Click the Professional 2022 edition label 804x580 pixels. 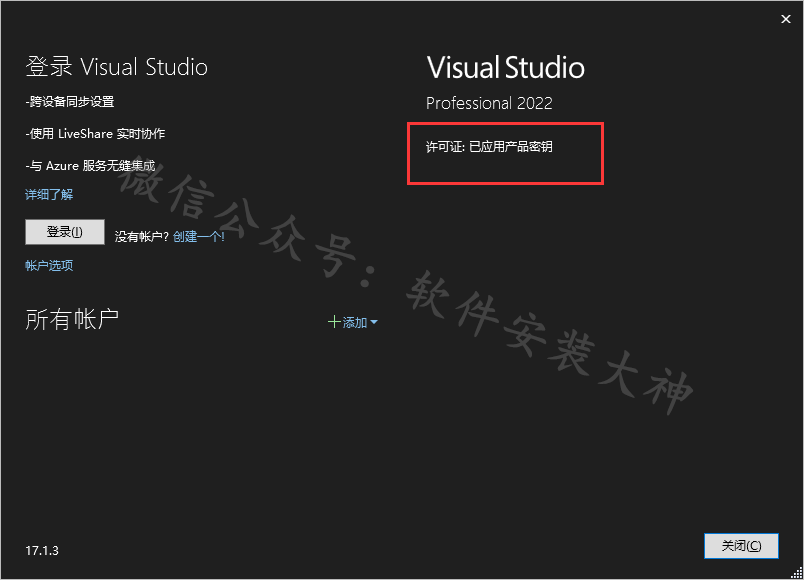[489, 103]
